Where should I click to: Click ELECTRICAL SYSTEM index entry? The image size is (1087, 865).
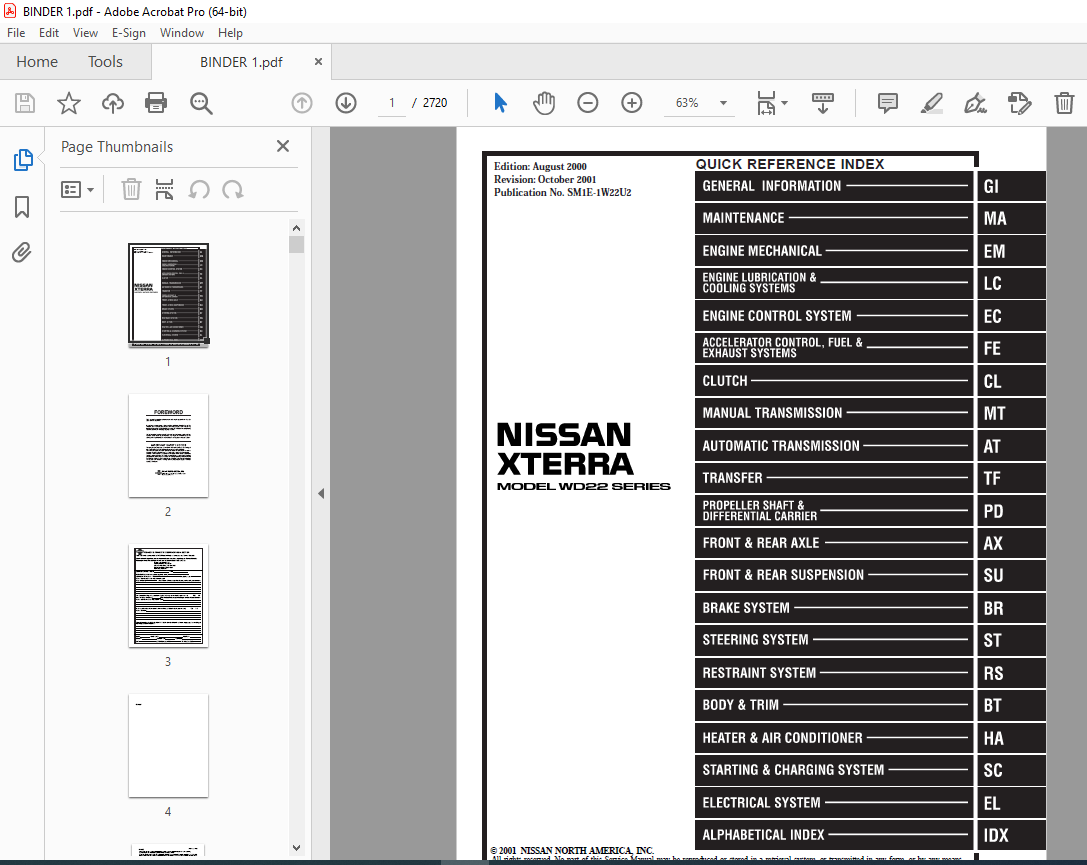click(834, 803)
